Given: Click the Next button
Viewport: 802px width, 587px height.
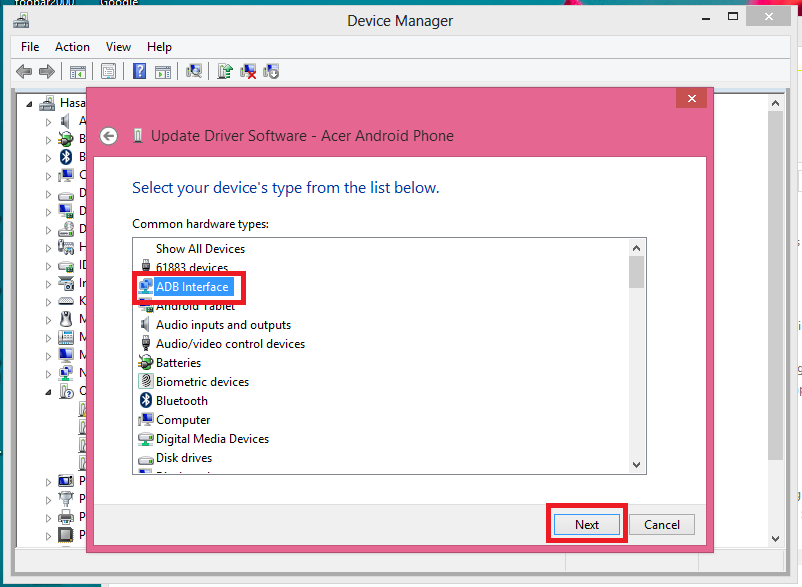Looking at the screenshot, I should [586, 524].
